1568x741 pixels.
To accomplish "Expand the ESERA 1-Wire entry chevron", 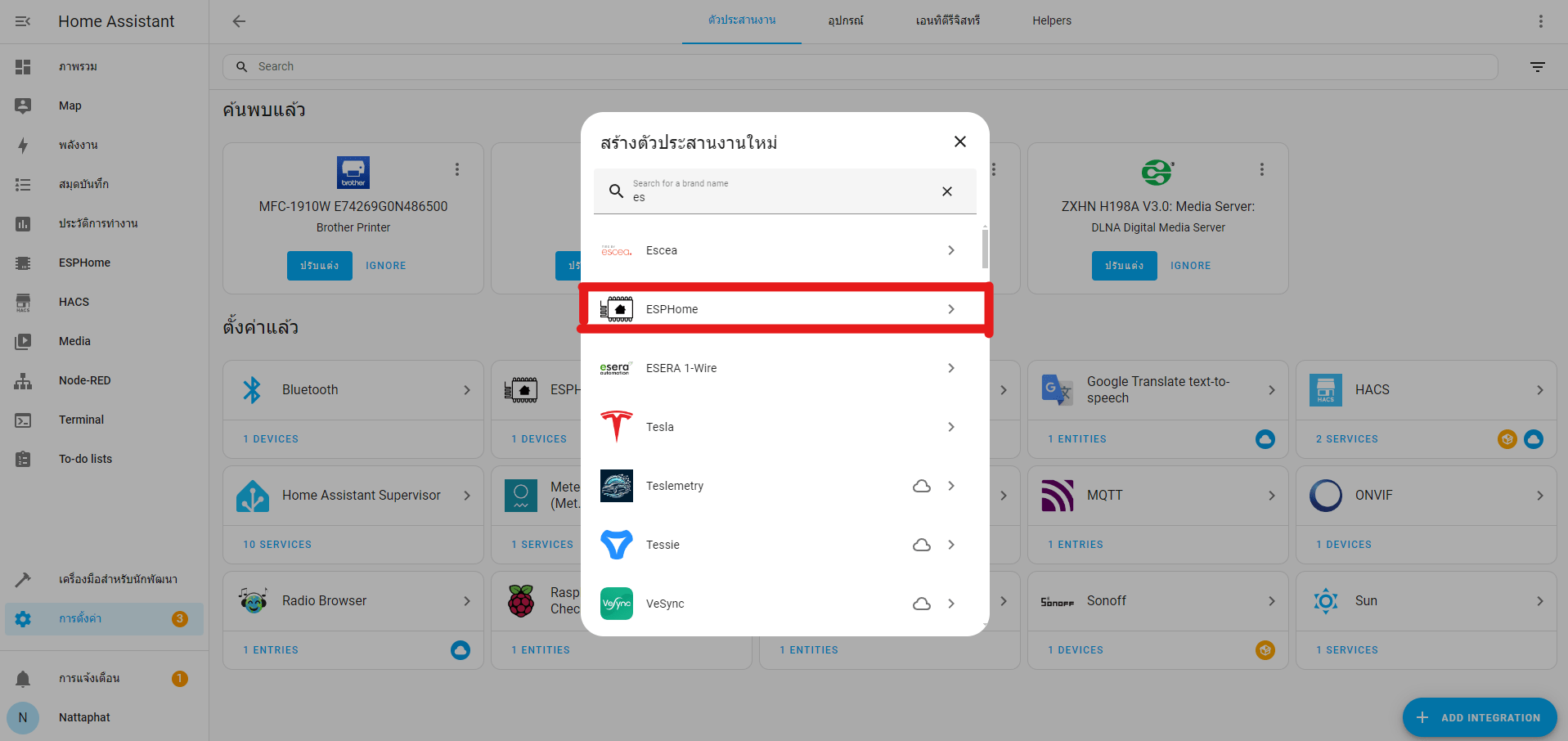I will point(951,368).
